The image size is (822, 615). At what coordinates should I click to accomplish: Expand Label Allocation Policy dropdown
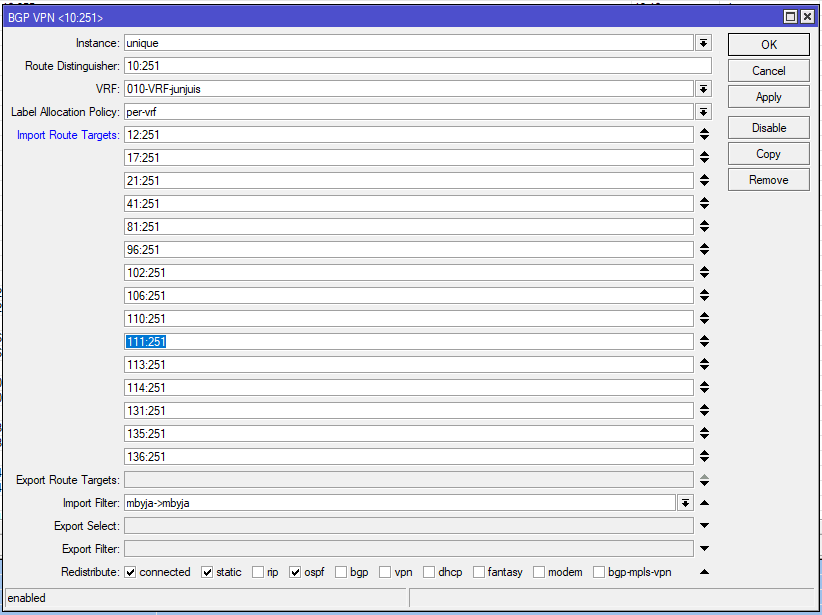point(703,112)
